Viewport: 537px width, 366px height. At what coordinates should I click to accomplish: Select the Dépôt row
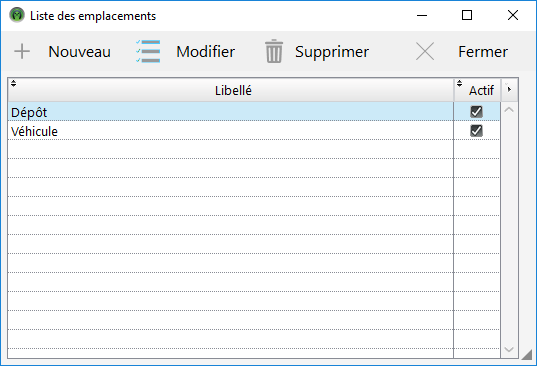(254, 112)
